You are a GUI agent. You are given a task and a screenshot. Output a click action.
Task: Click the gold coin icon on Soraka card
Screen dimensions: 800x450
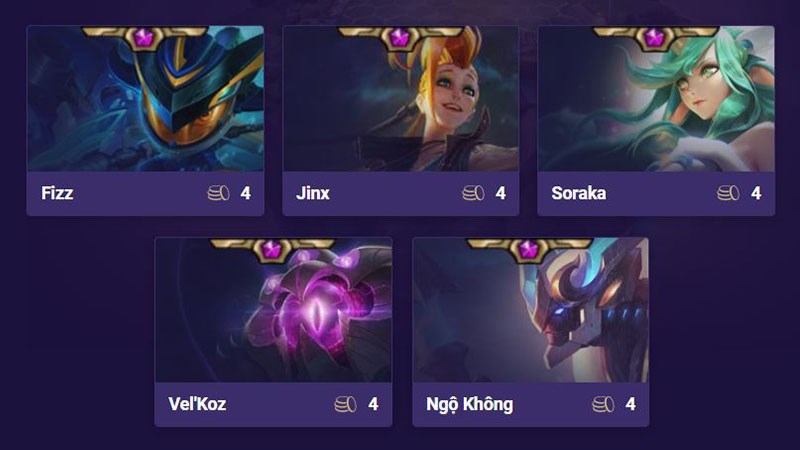click(728, 193)
